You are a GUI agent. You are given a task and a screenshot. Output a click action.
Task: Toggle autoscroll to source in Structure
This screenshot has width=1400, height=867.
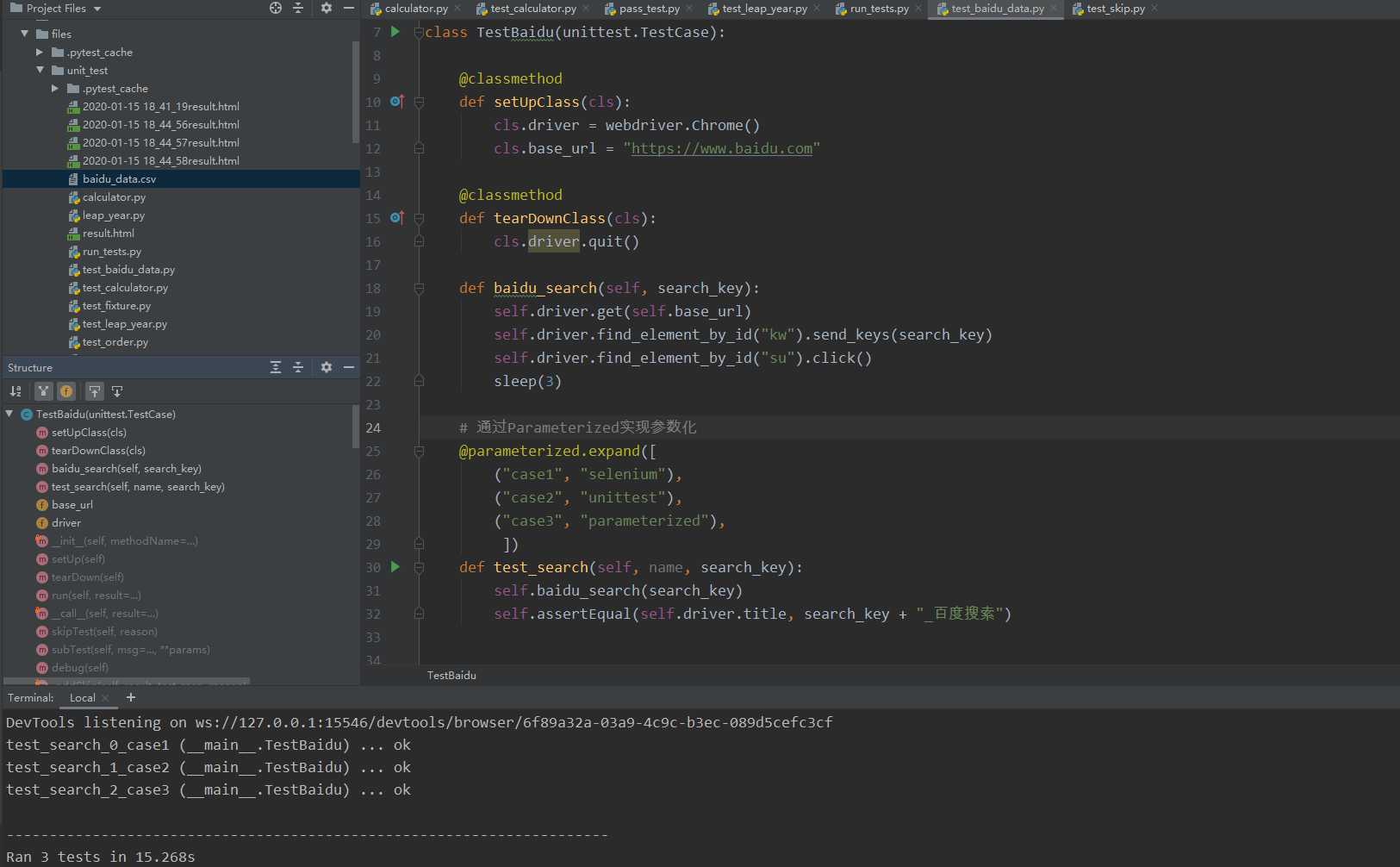coord(95,391)
